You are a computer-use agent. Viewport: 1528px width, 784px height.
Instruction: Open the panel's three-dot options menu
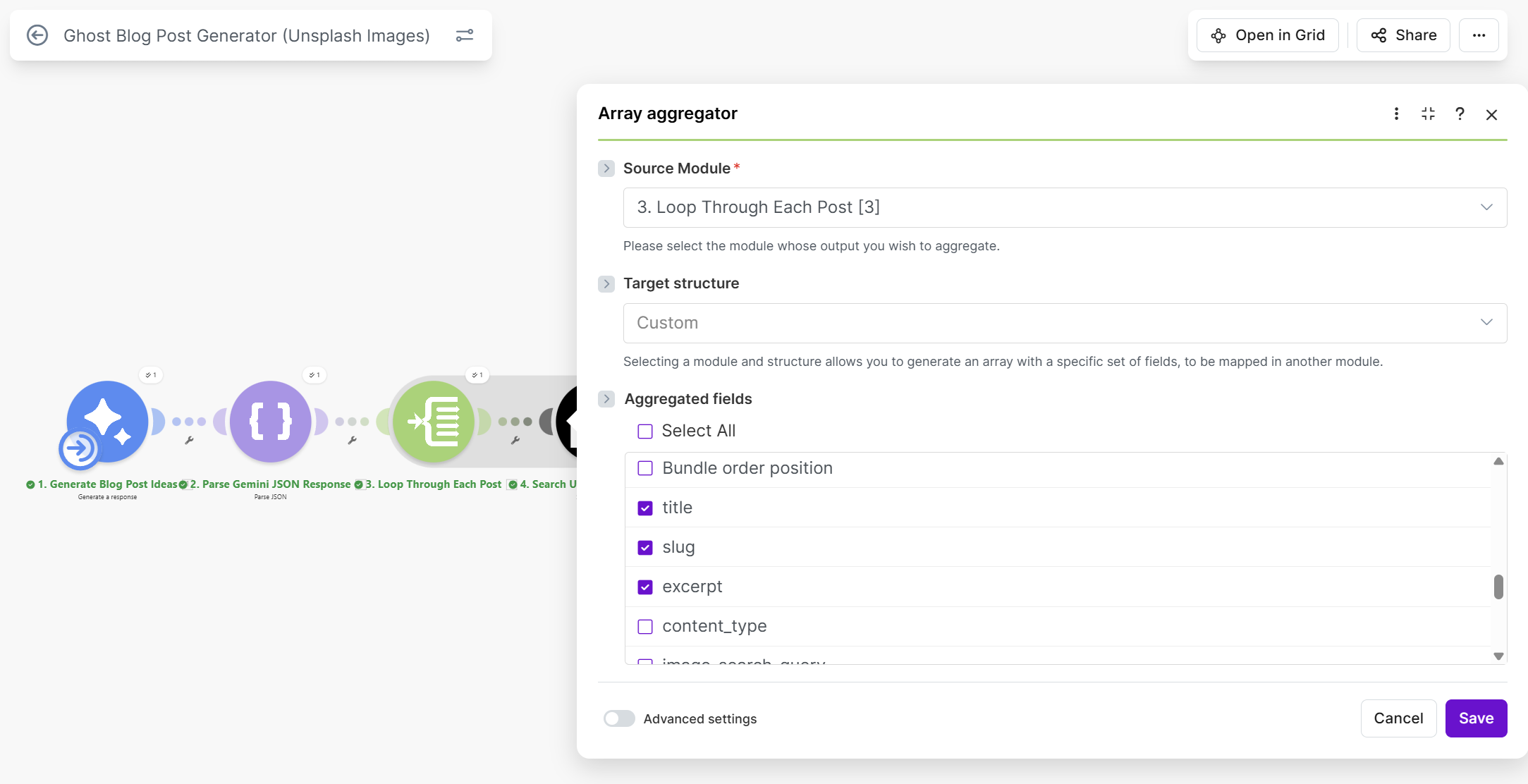click(x=1396, y=114)
